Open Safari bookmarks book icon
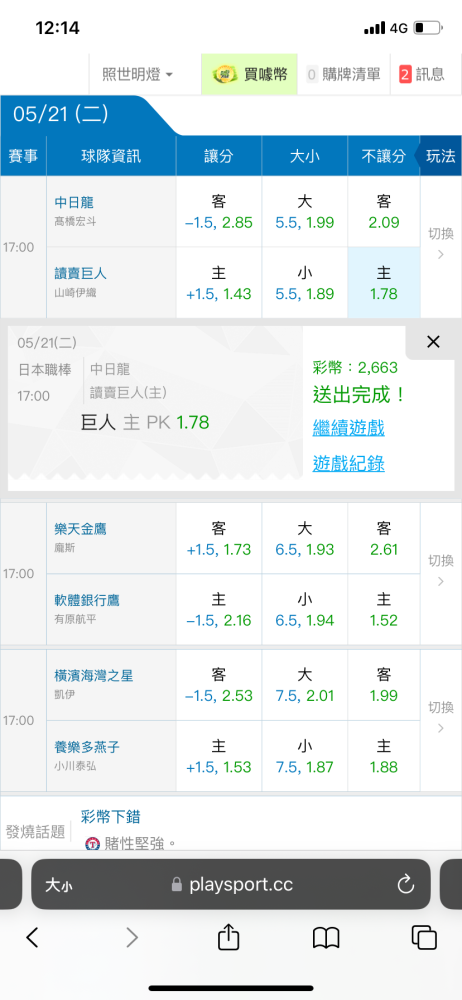462x1000 pixels. click(x=325, y=938)
